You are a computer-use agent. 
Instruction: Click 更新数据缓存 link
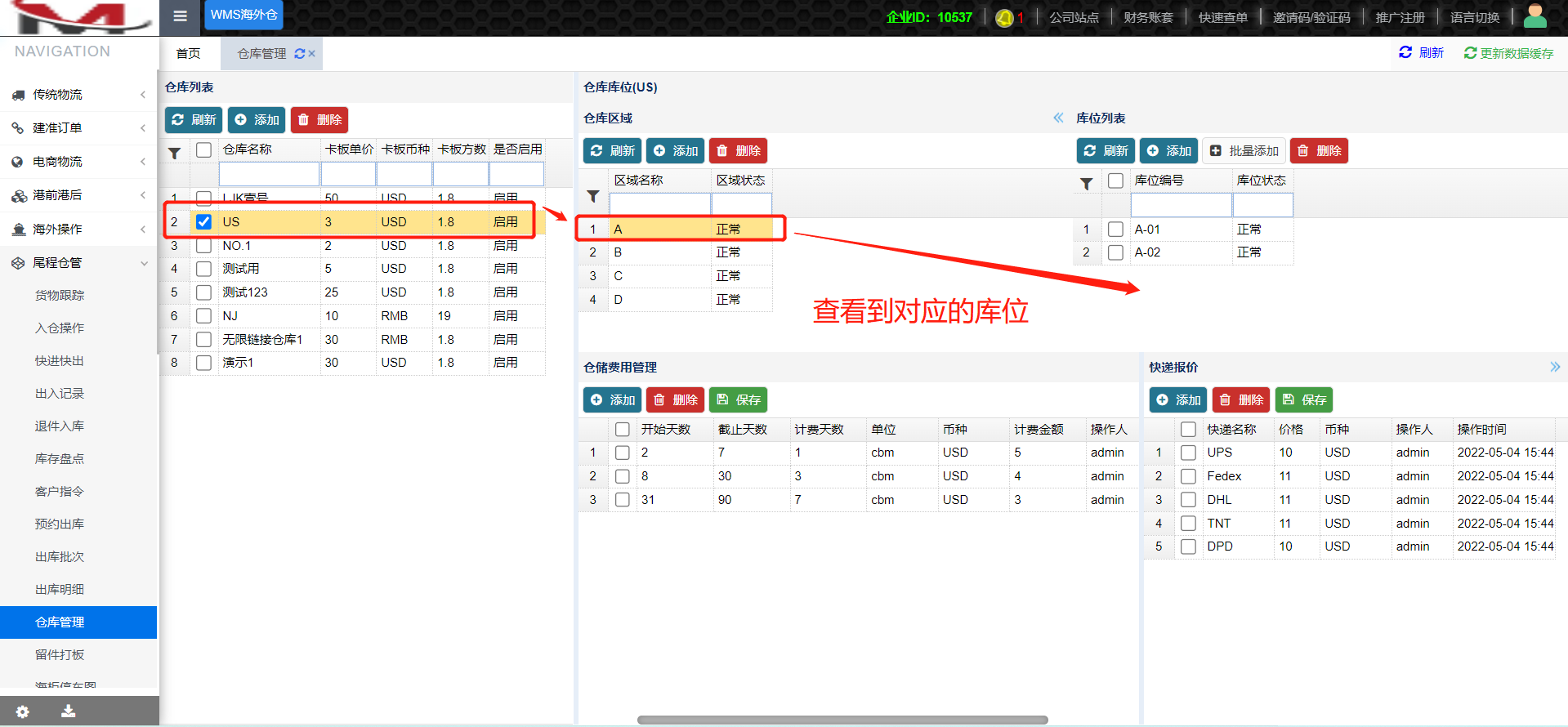1508,53
